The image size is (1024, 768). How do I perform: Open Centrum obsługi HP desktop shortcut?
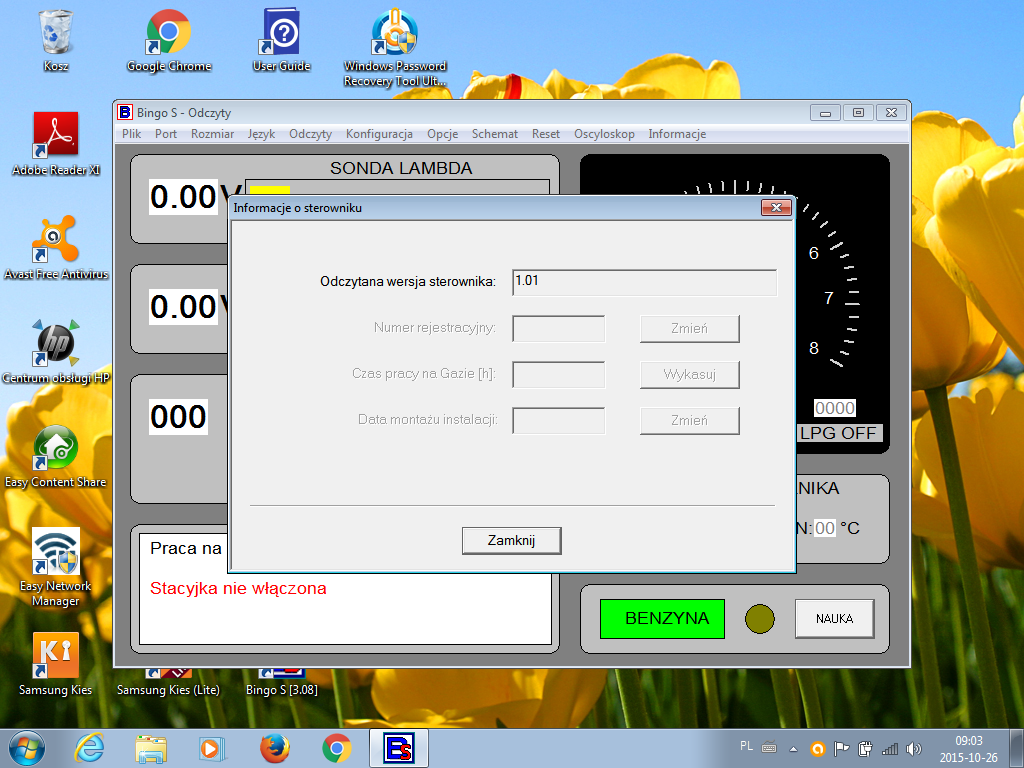coord(56,351)
